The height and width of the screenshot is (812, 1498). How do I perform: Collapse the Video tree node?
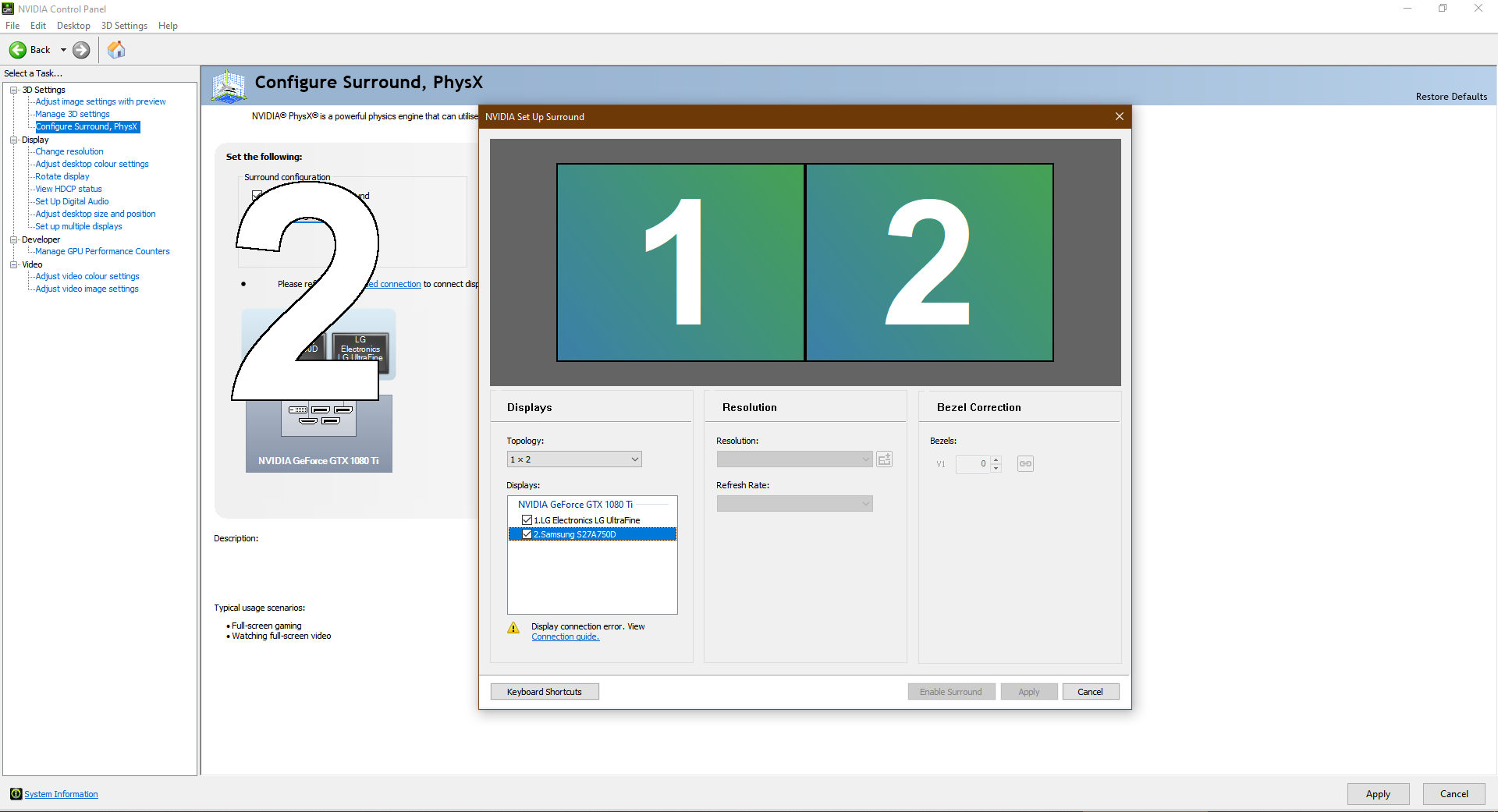pyautogui.click(x=13, y=264)
